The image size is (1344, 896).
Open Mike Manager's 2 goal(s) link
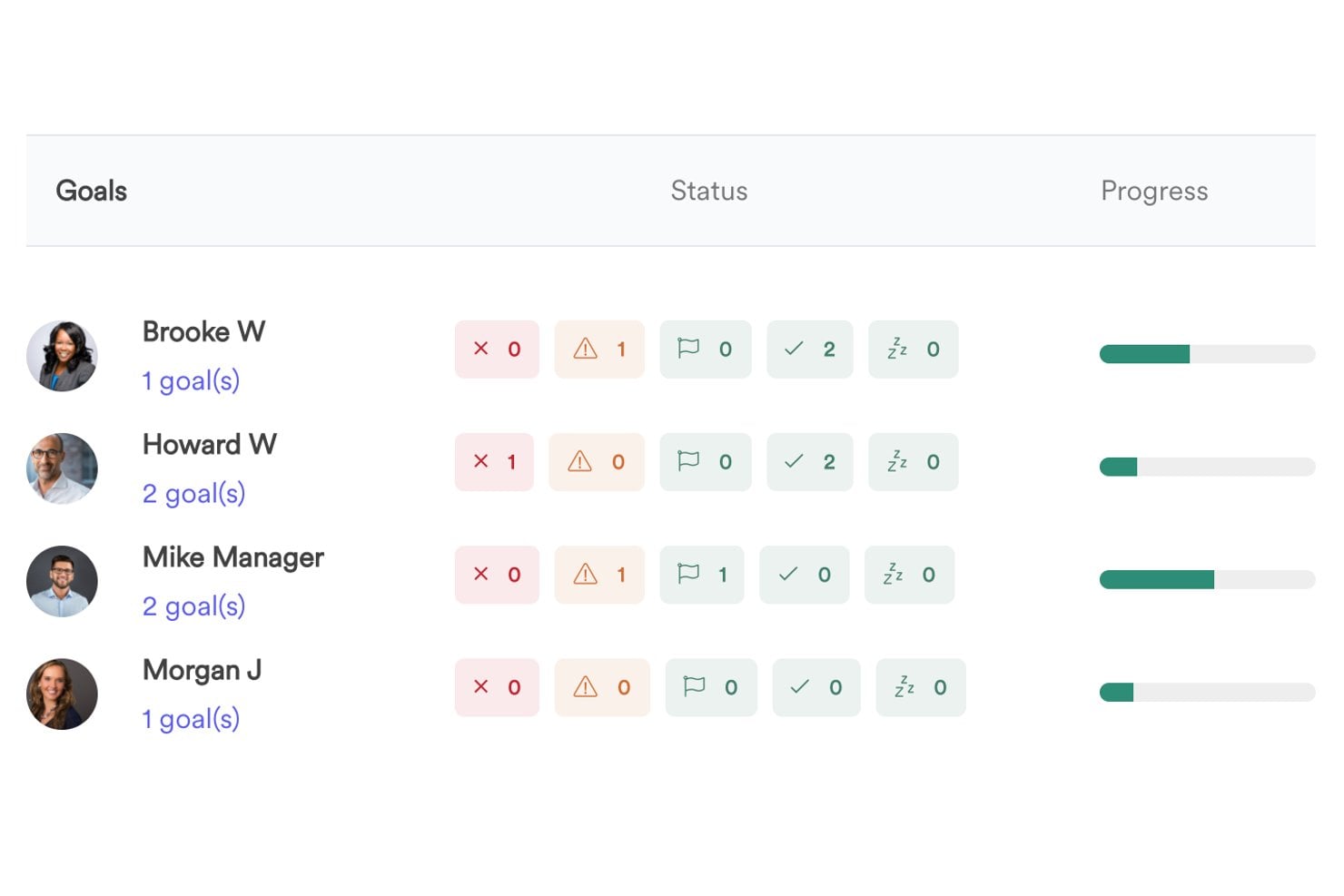click(193, 606)
